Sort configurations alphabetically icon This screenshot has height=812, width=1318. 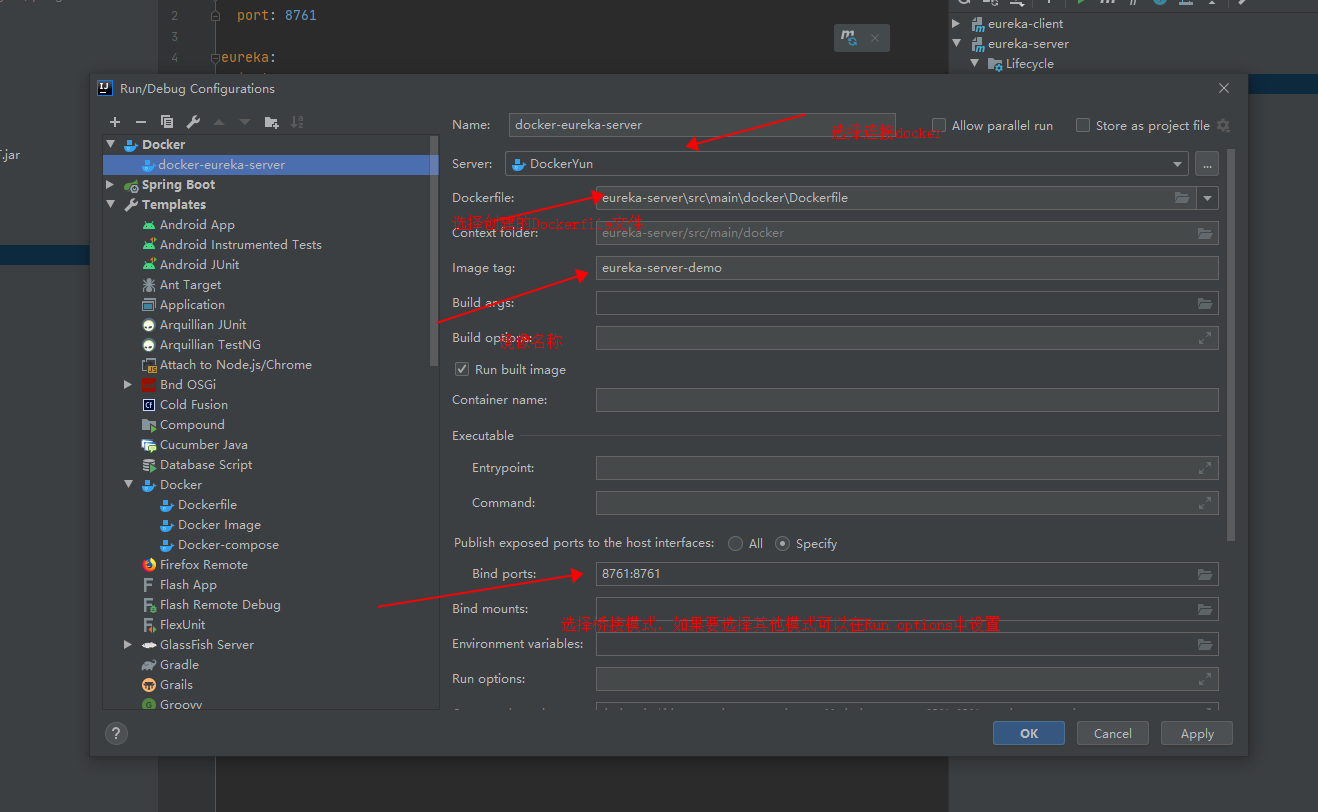(297, 122)
